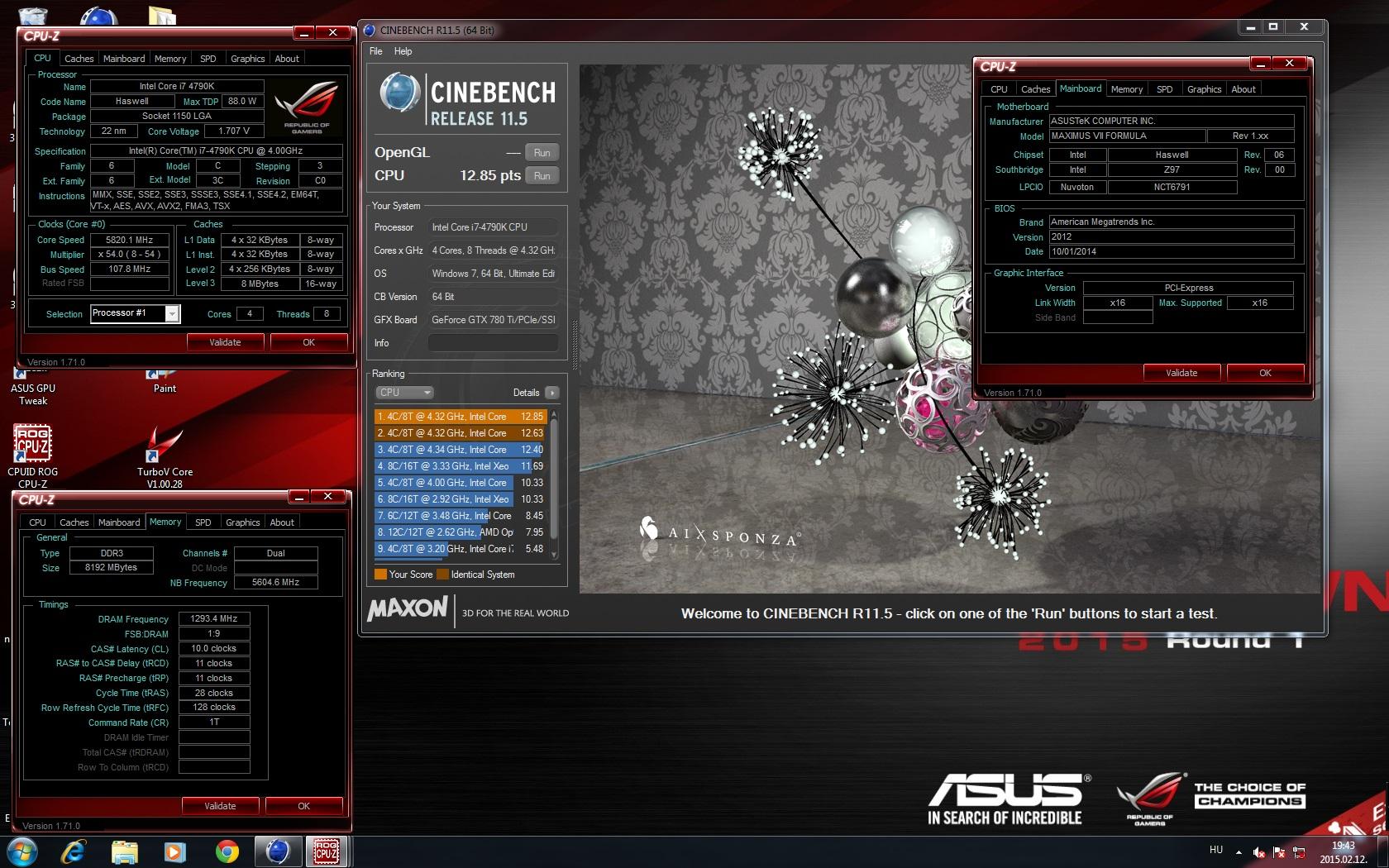Viewport: 1389px width, 868px height.
Task: Switch to Cinebench taskbar icon
Action: coord(278,851)
